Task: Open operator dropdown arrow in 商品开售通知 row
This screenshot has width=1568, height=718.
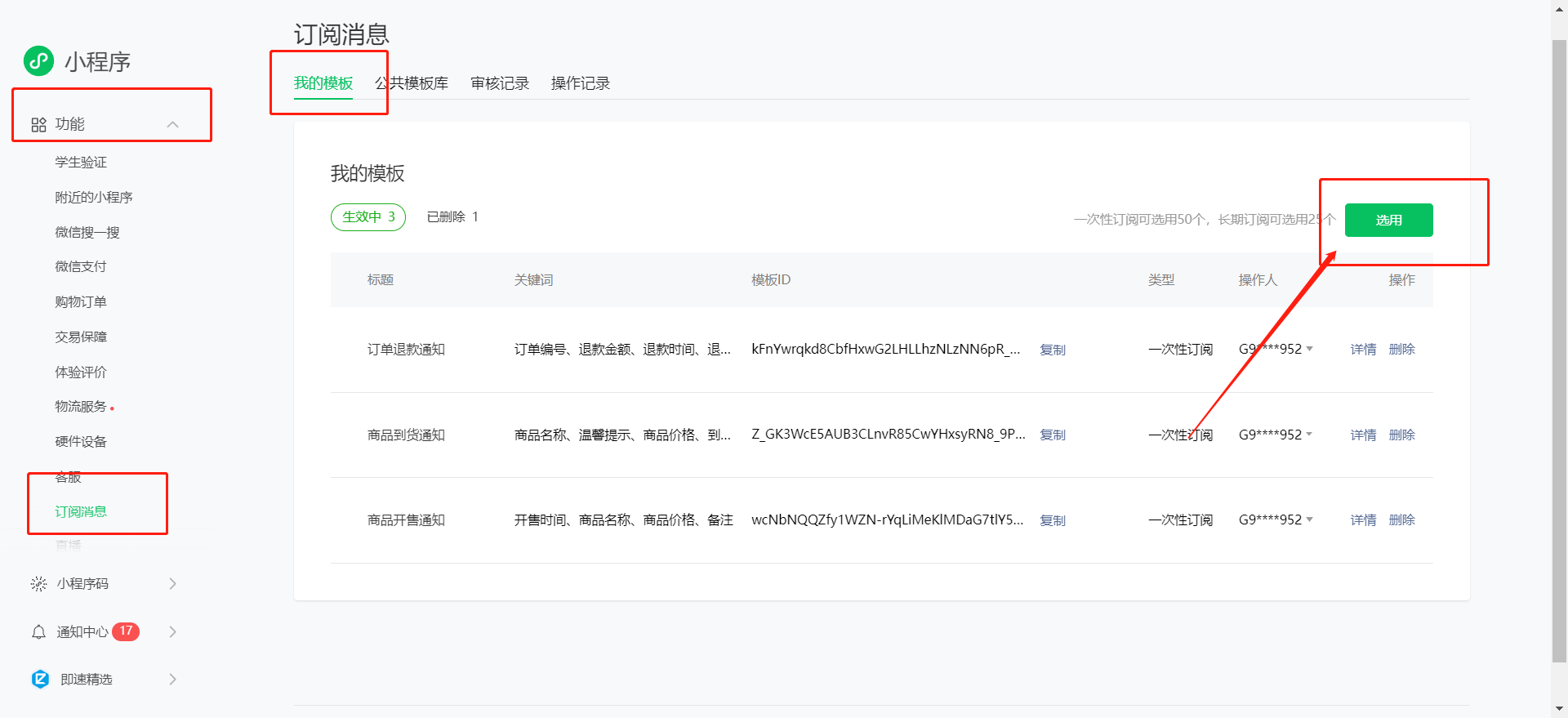Action: tap(1310, 520)
